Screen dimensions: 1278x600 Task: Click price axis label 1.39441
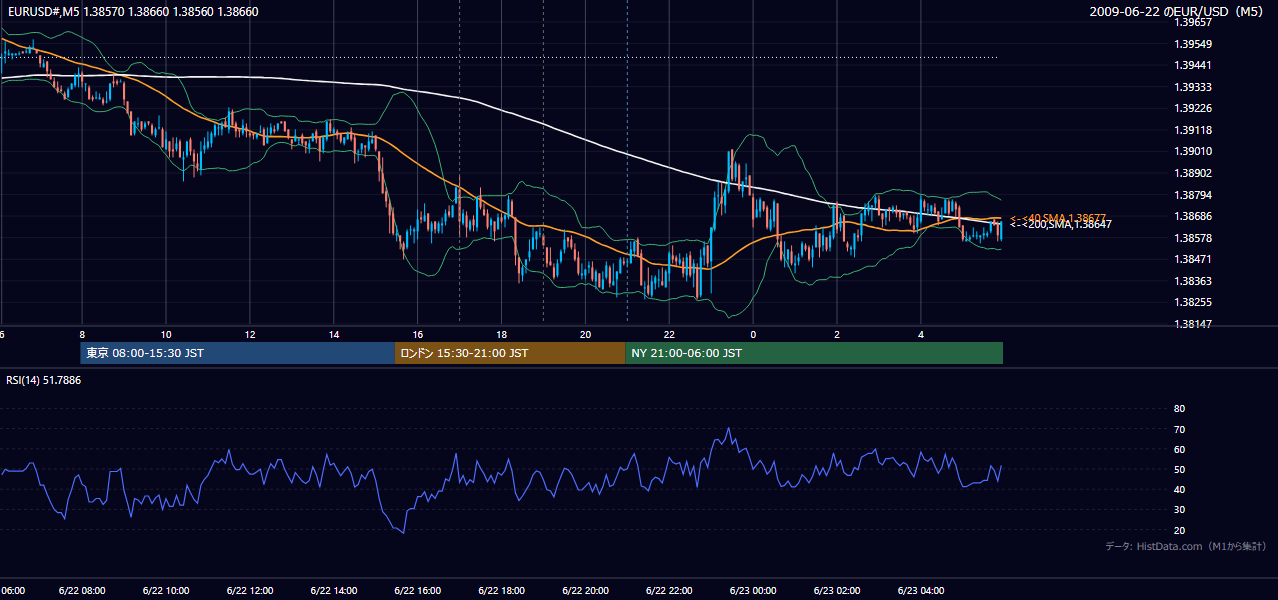coord(1192,66)
